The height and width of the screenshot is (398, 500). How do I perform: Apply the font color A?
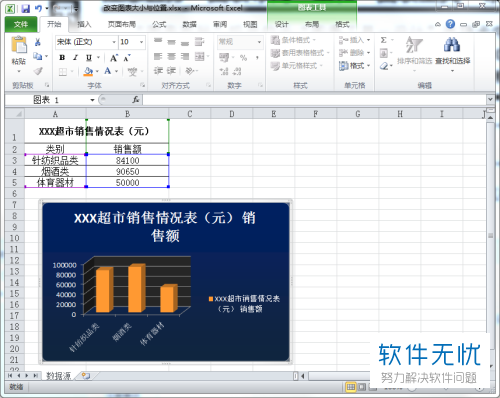pyautogui.click(x=108, y=71)
